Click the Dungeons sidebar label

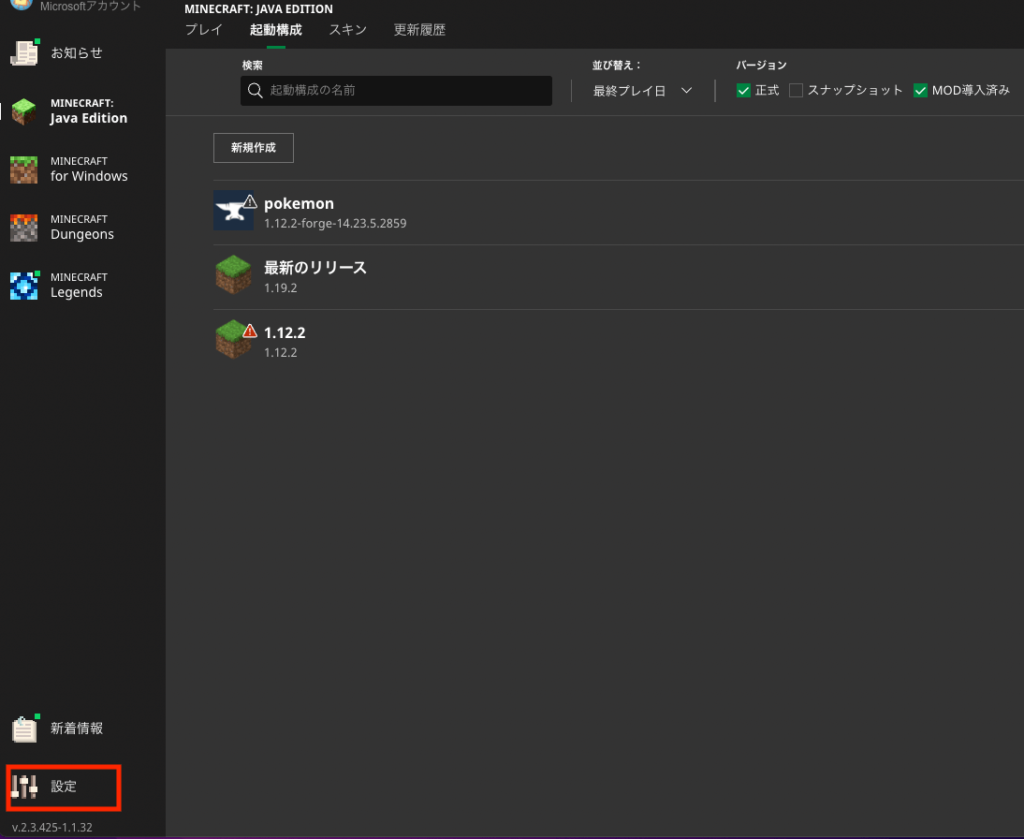click(82, 234)
